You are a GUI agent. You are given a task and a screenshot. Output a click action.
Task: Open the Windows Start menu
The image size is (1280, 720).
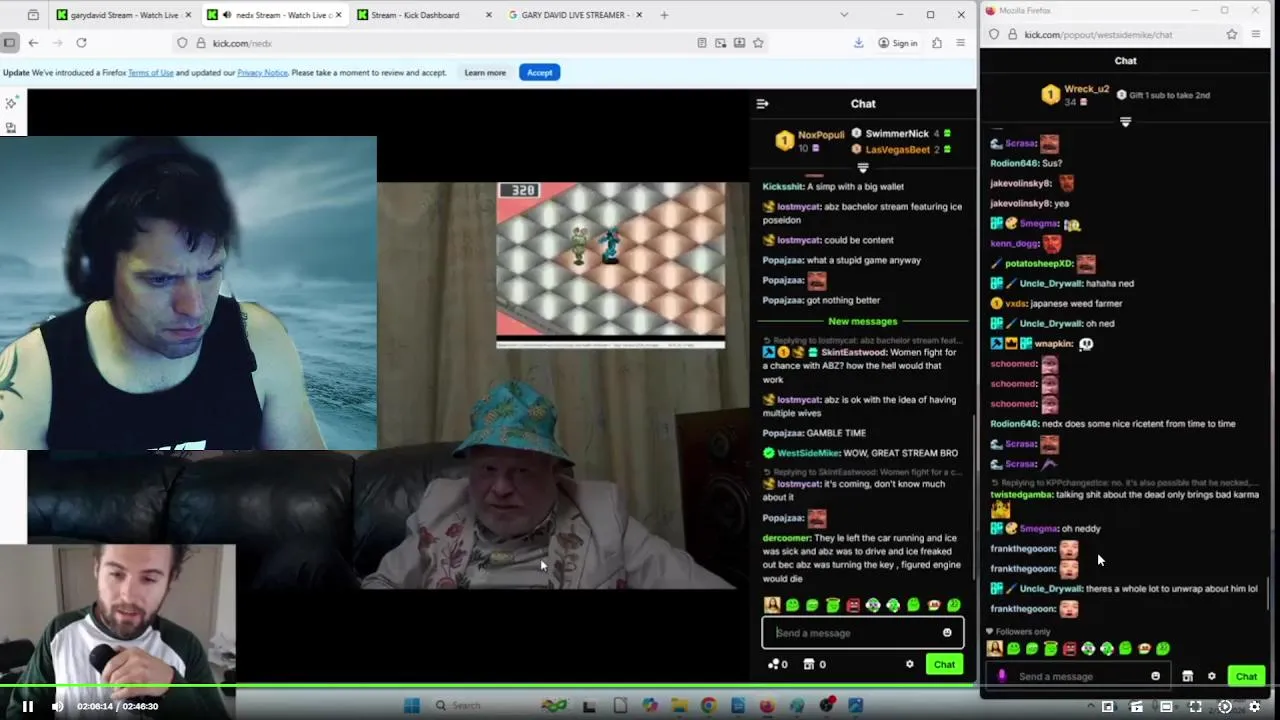[411, 706]
